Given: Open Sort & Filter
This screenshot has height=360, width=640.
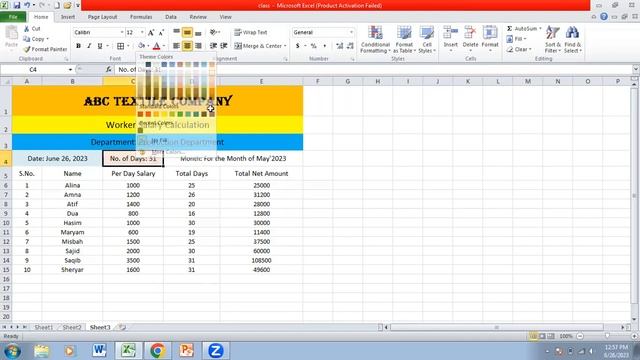Looking at the screenshot, I should 553,39.
